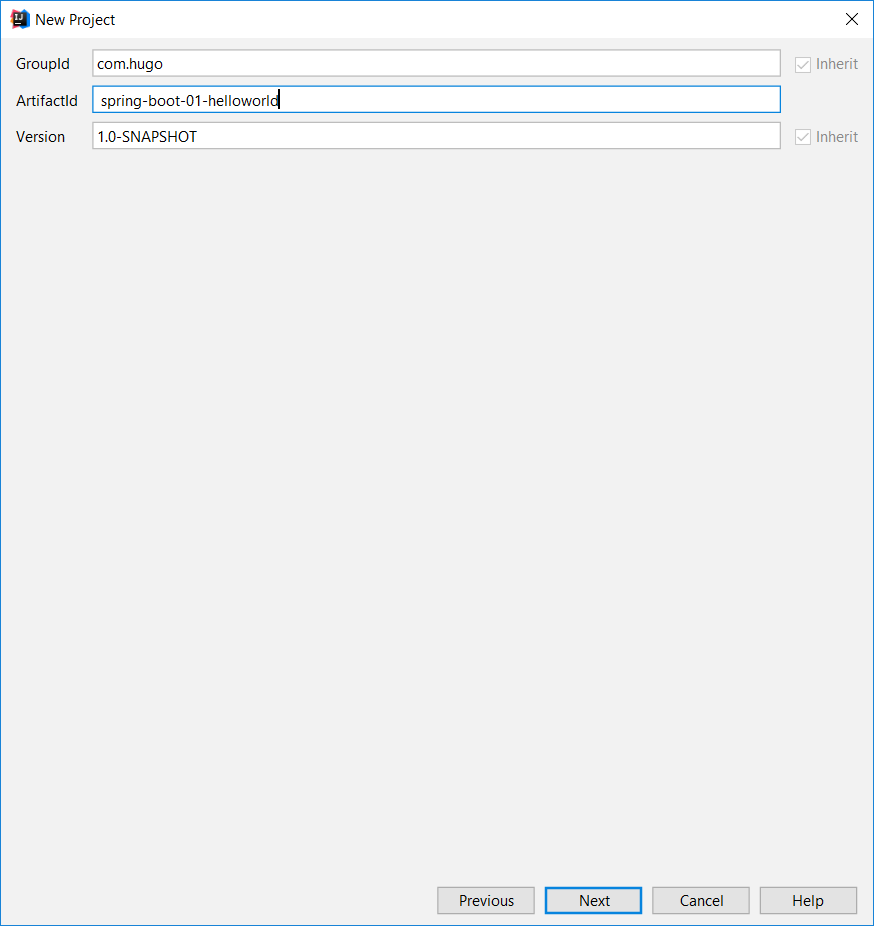Viewport: 874px width, 926px height.
Task: Click the New Project title text
Action: (75, 20)
